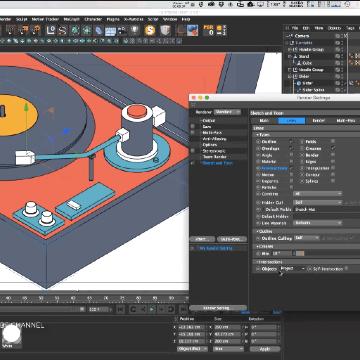Image resolution: width=360 pixels, height=360 pixels.
Task: Enable the Angle line type checkbox
Action: point(291,155)
